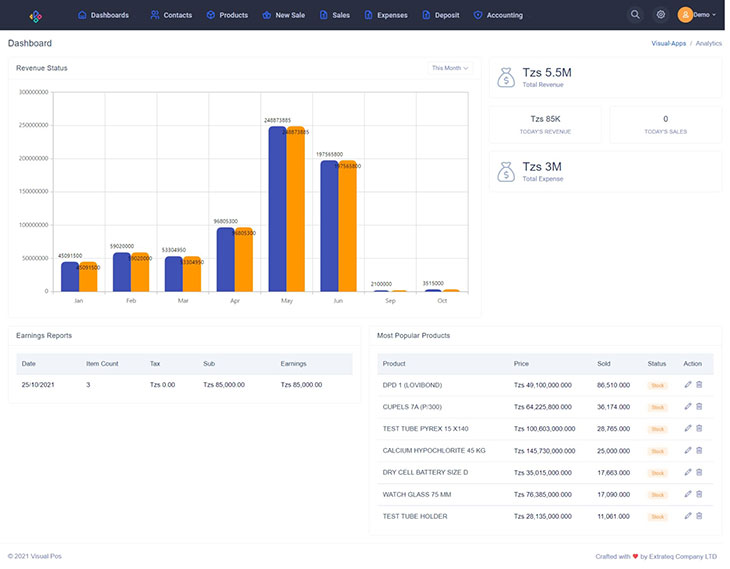Screen dimensions: 730x569
Task: Go to the New Sale menu
Action: [283, 15]
